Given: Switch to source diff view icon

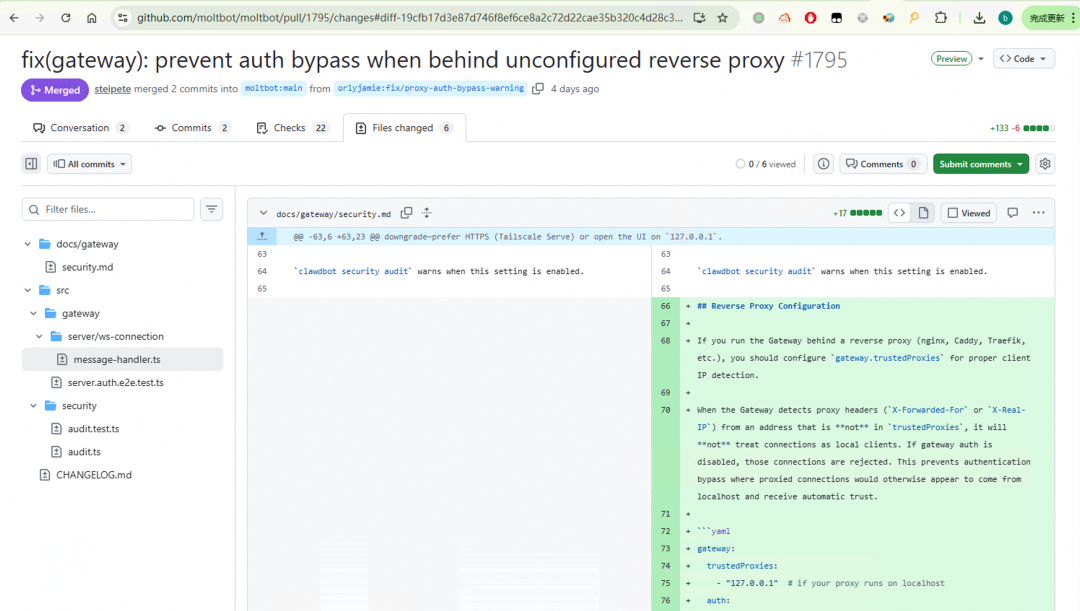Looking at the screenshot, I should pos(899,213).
